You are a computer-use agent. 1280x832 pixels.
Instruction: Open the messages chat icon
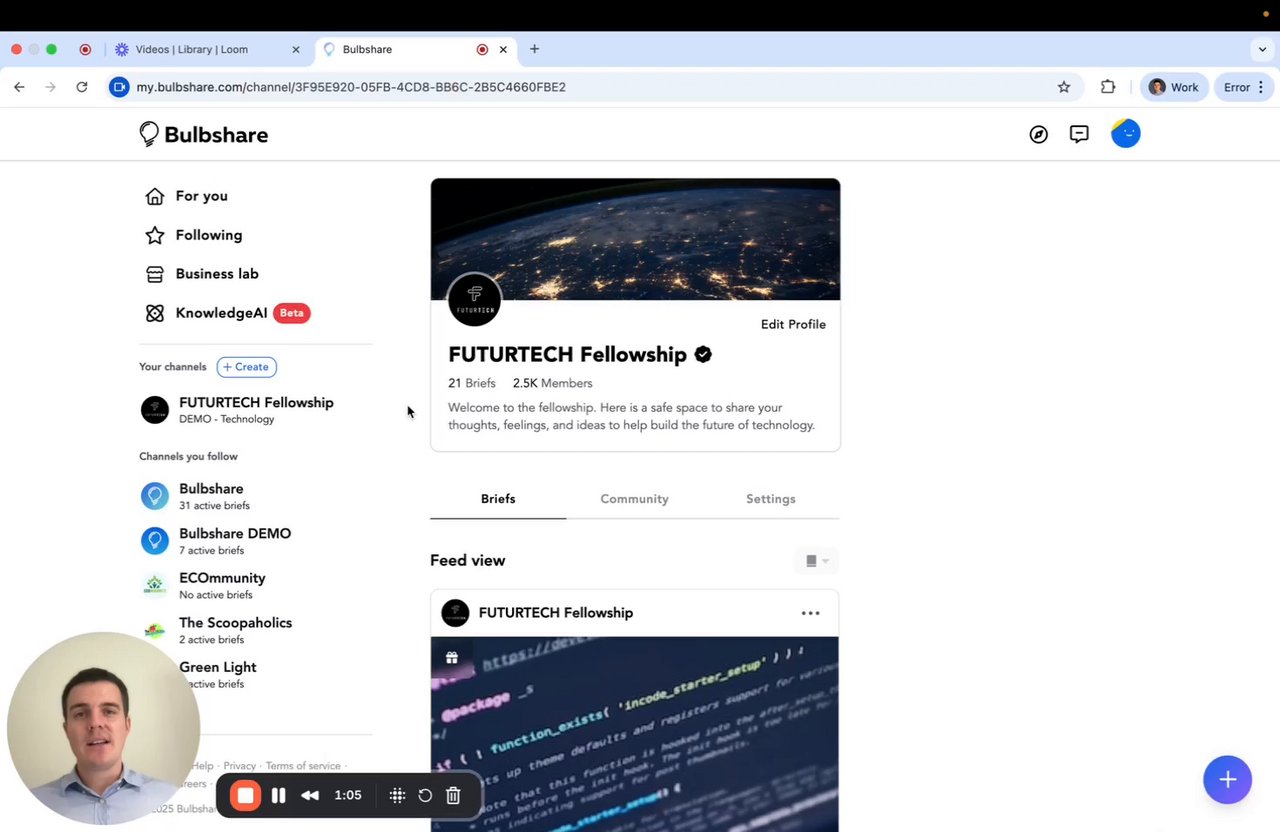click(x=1079, y=134)
